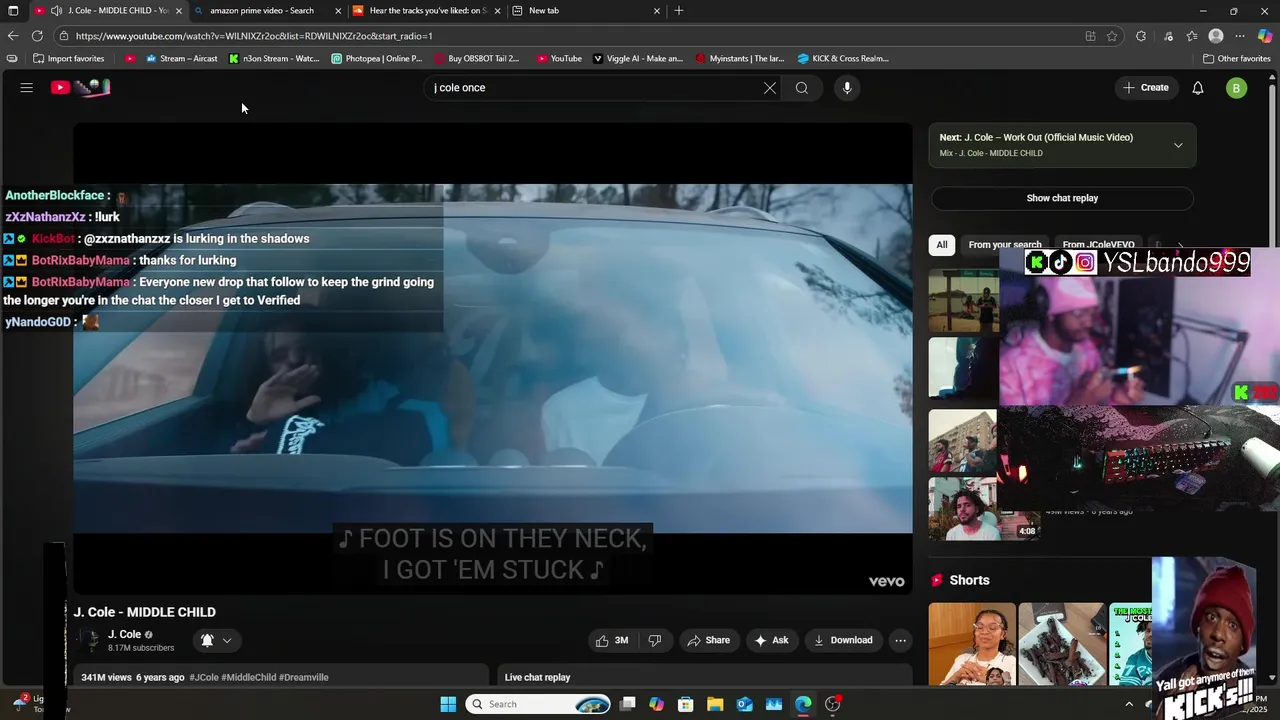Click the vevo logo on video
This screenshot has height=720, width=1280.
pyautogui.click(x=886, y=581)
